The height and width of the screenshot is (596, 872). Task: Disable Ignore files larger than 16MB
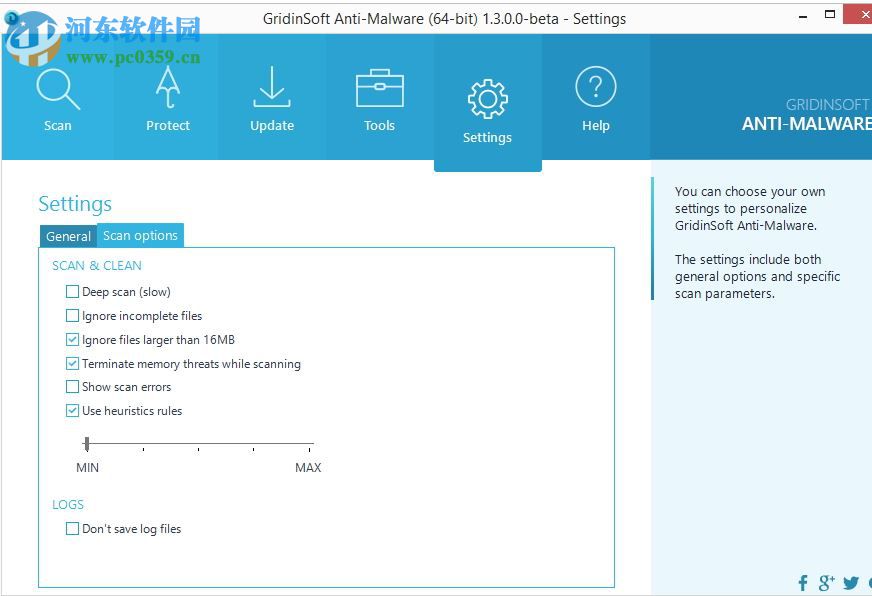(x=72, y=339)
